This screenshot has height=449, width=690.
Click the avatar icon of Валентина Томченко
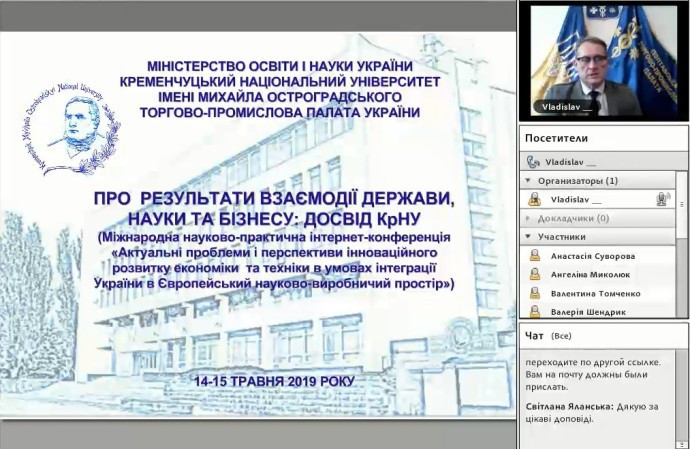tap(536, 294)
